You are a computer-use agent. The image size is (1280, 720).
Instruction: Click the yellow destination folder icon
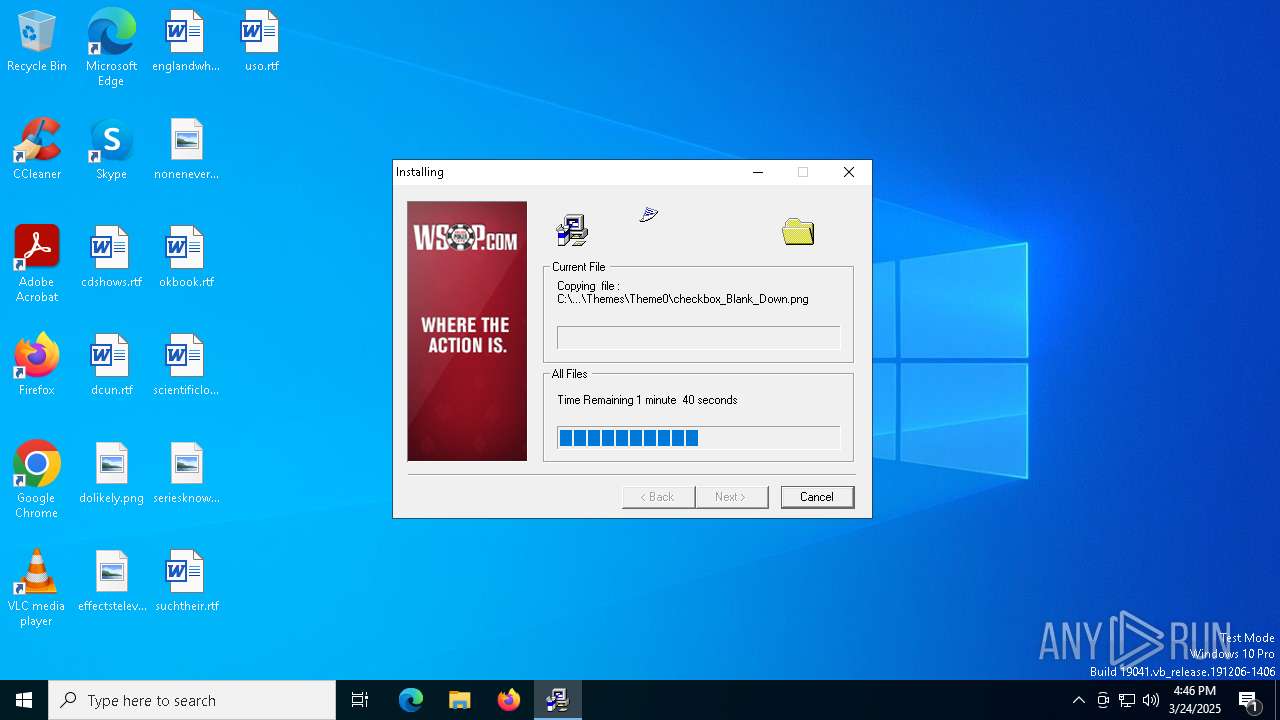(x=798, y=232)
